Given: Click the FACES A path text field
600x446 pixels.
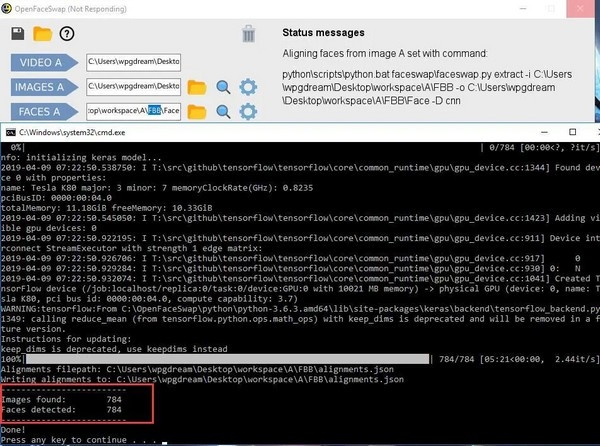Looking at the screenshot, I should point(133,111).
